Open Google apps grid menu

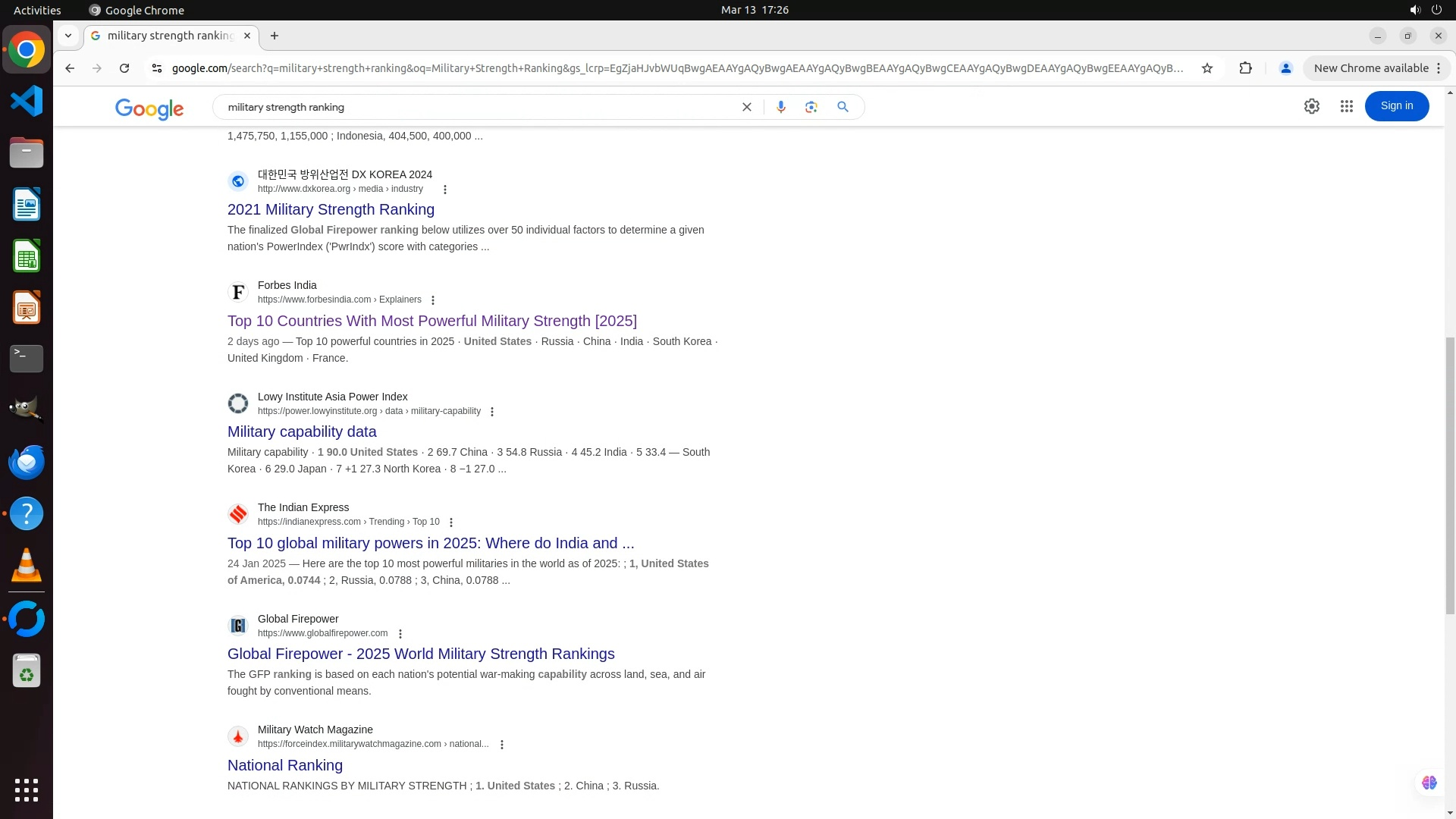pos(1346,107)
